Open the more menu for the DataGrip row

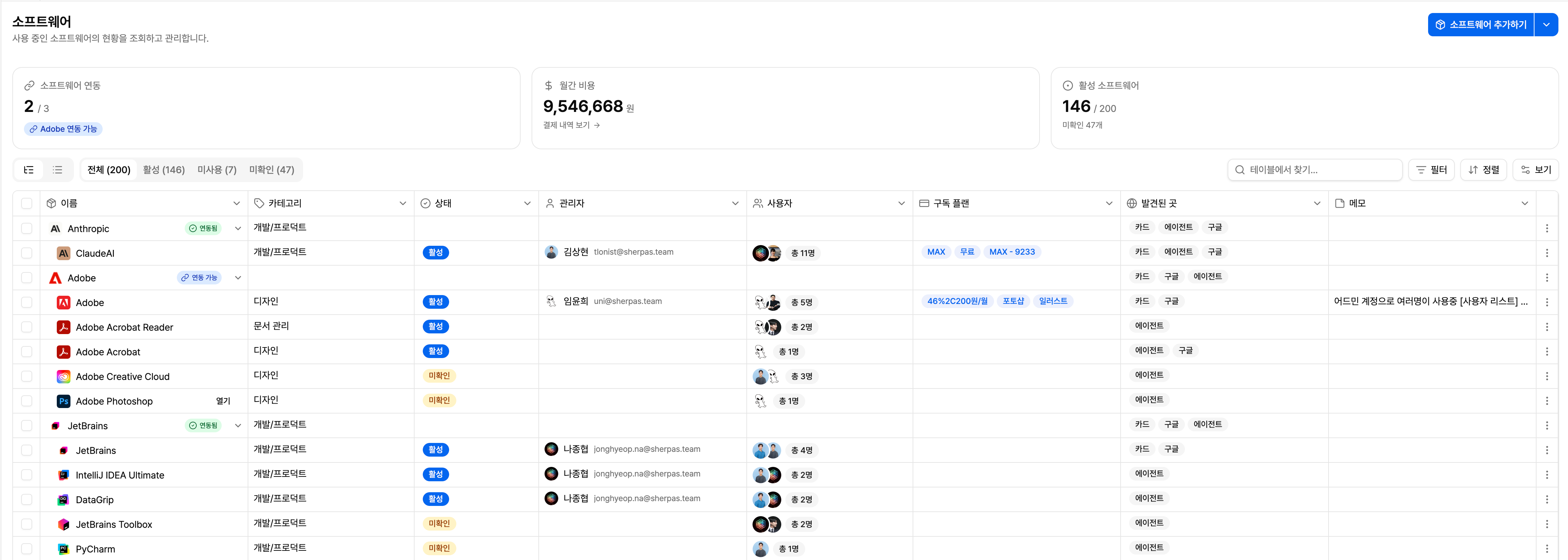[1547, 500]
